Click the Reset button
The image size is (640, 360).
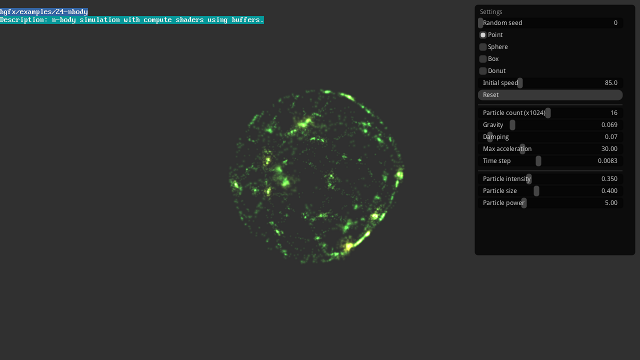550,95
